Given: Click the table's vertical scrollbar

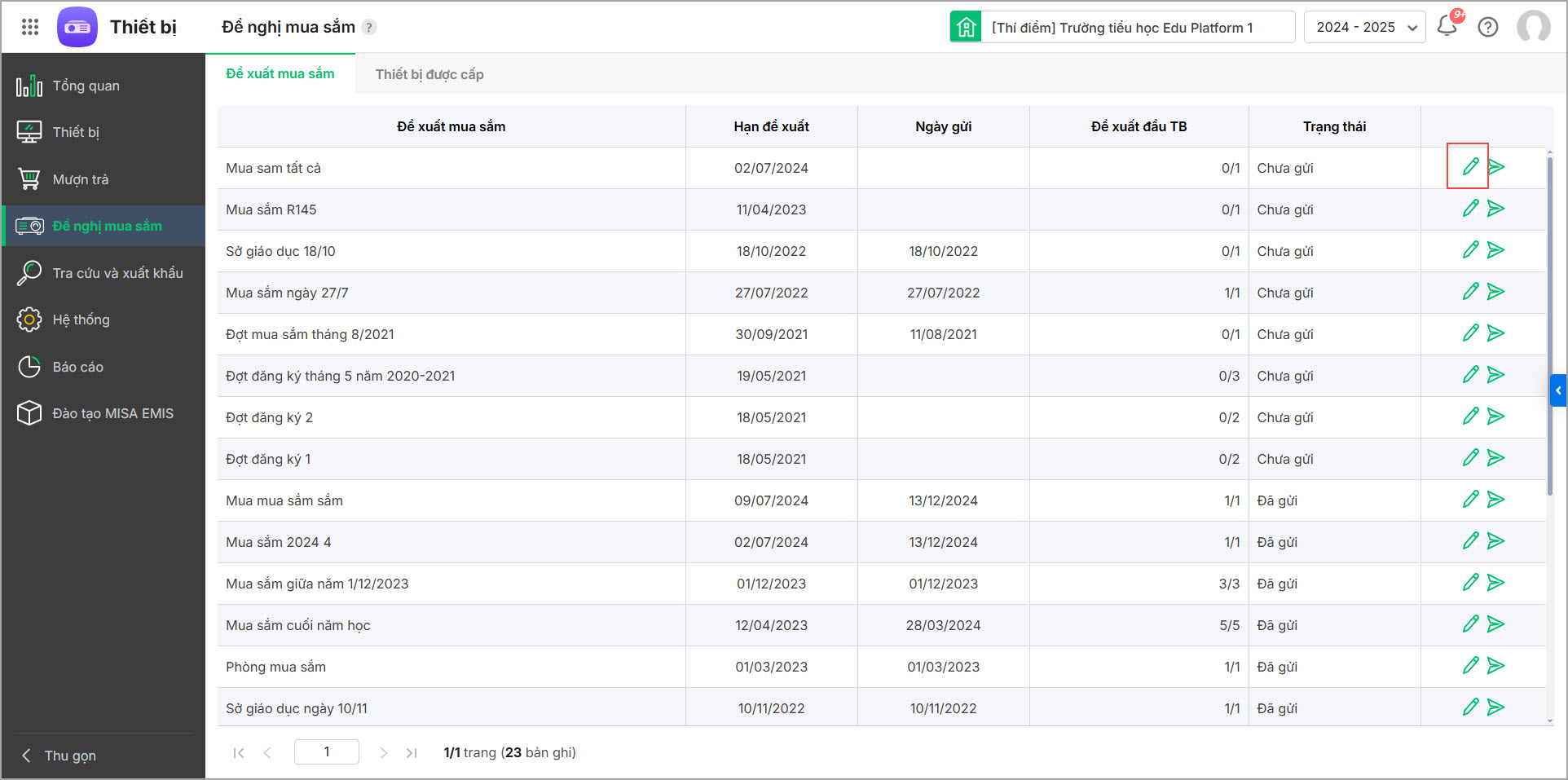Looking at the screenshot, I should [1549, 326].
